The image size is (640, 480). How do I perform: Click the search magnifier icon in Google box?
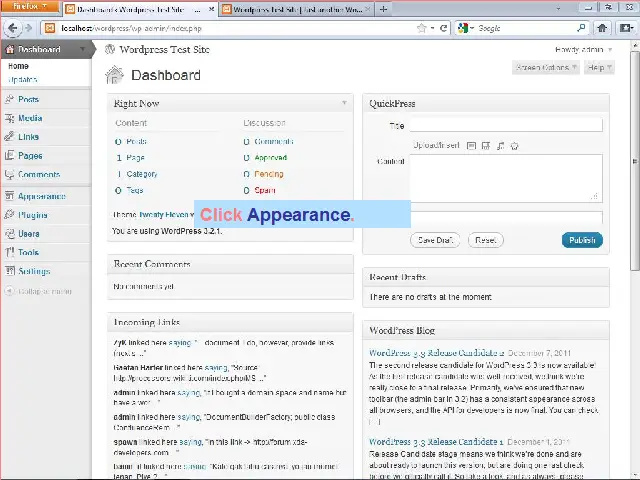[x=581, y=28]
